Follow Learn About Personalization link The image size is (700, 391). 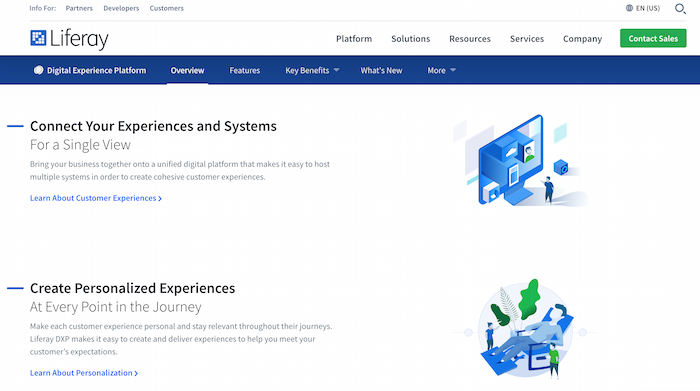coord(84,373)
